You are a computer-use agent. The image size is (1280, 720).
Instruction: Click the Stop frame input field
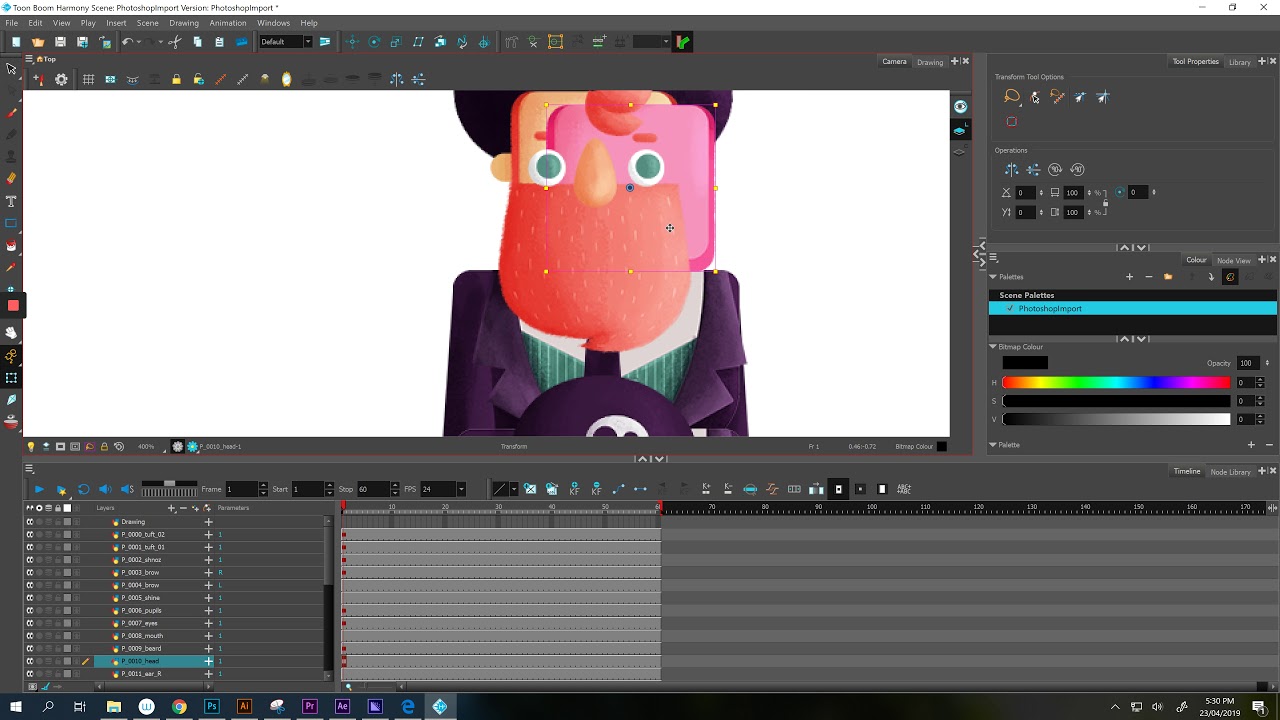coord(375,489)
